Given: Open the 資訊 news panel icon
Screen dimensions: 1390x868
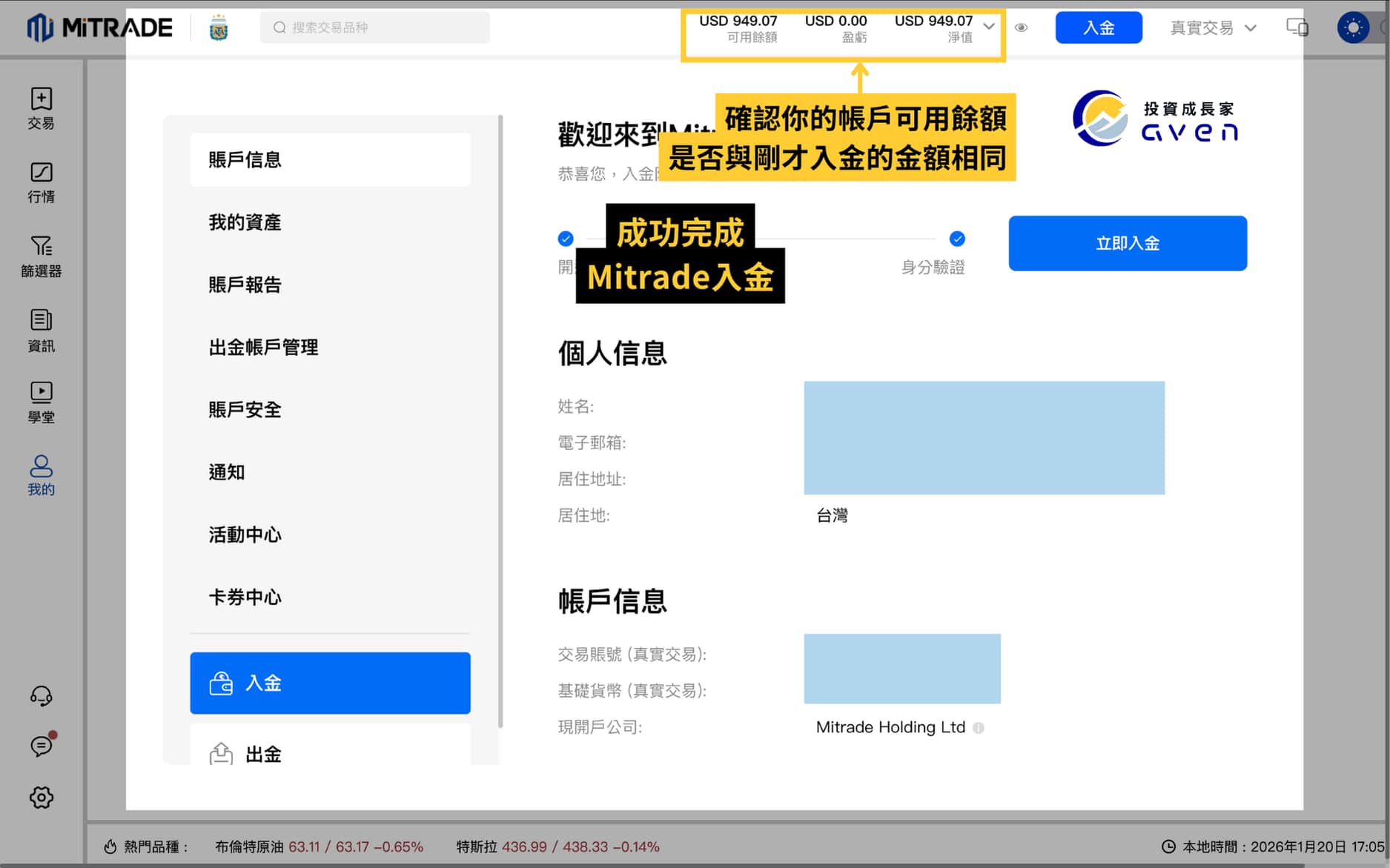Looking at the screenshot, I should 41,330.
